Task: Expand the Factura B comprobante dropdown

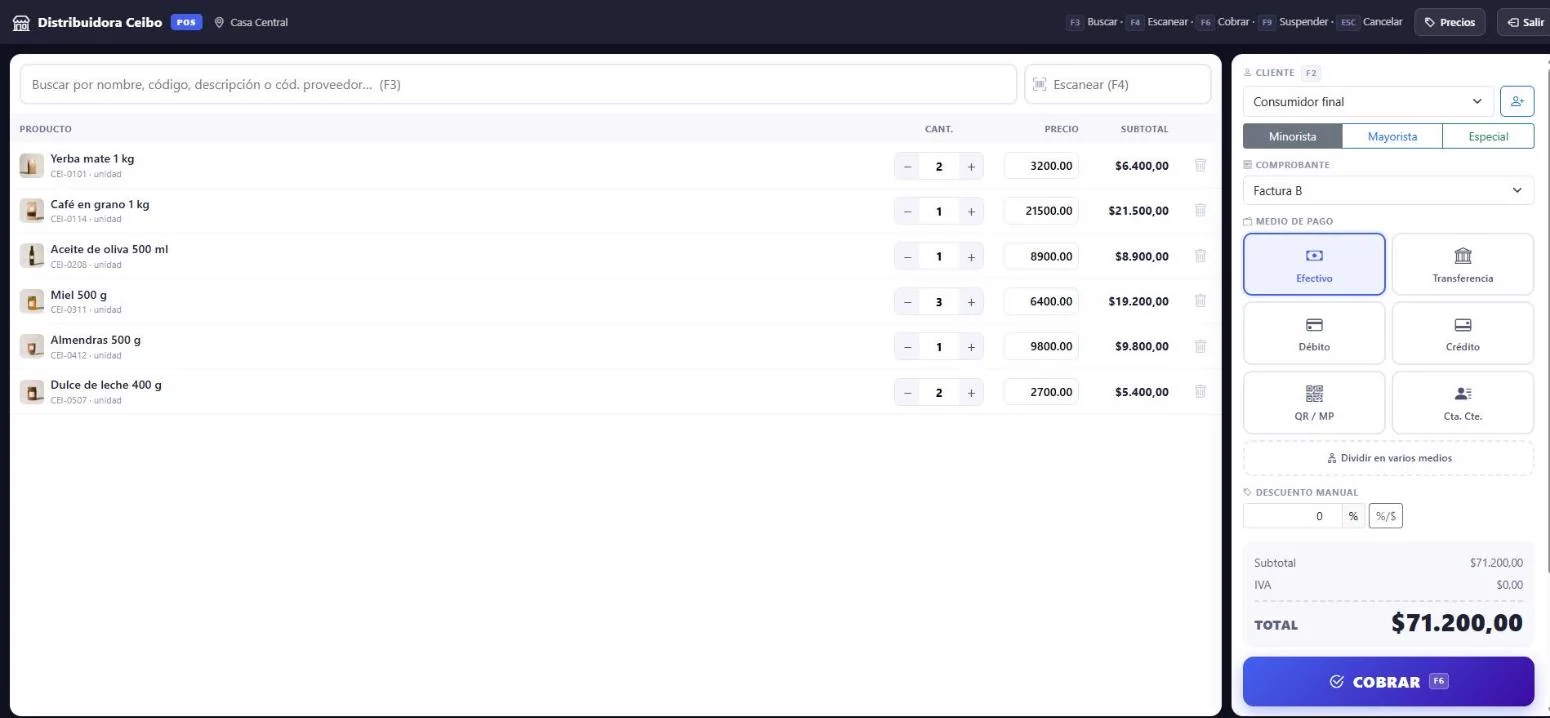Action: click(x=1388, y=191)
